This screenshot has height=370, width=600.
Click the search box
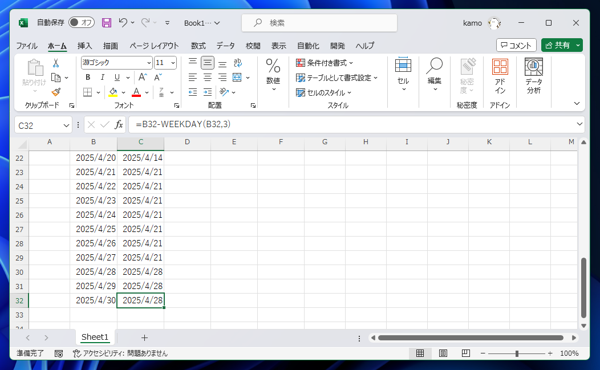tap(319, 23)
